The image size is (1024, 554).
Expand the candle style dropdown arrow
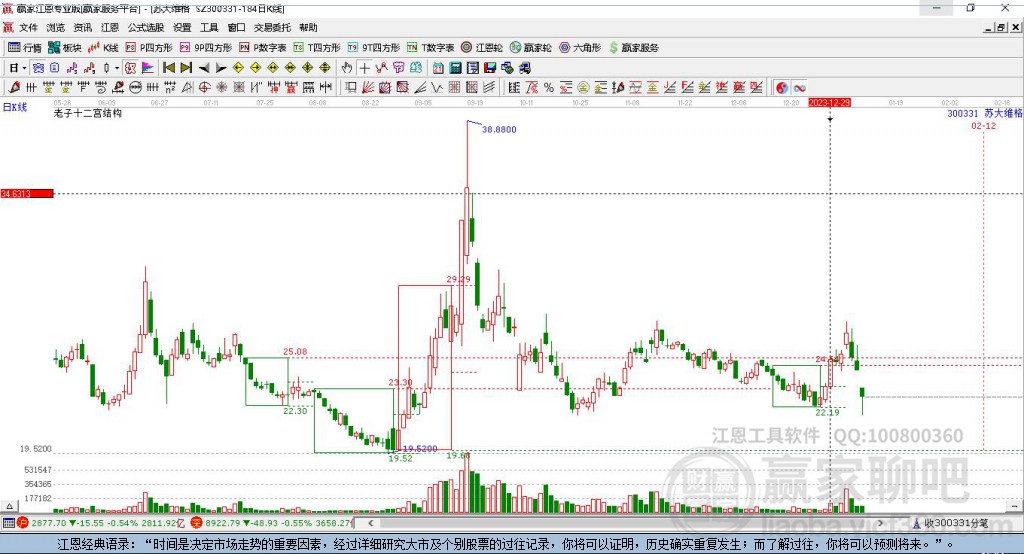(117, 67)
